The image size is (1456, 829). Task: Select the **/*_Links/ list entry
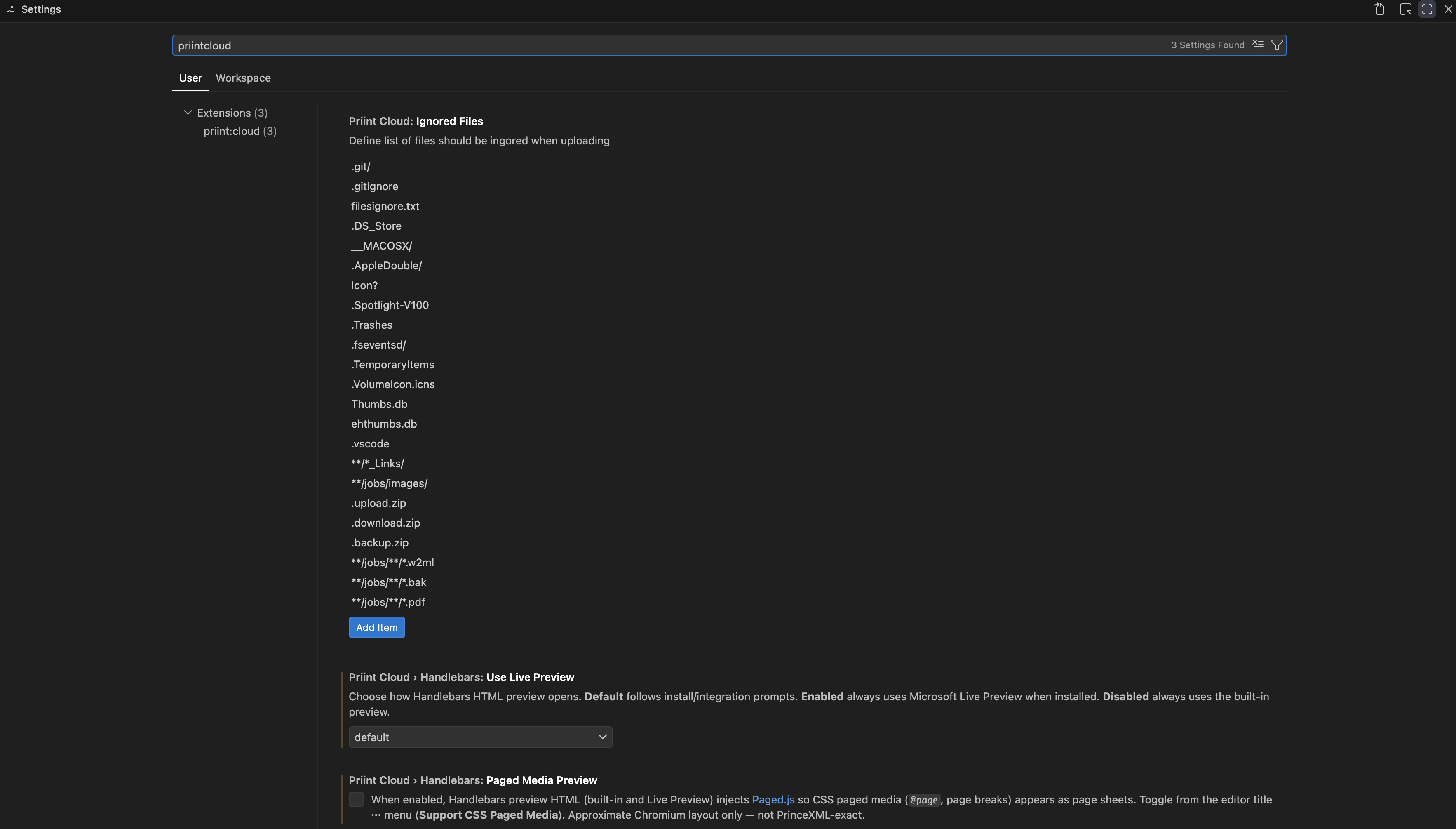tap(377, 464)
